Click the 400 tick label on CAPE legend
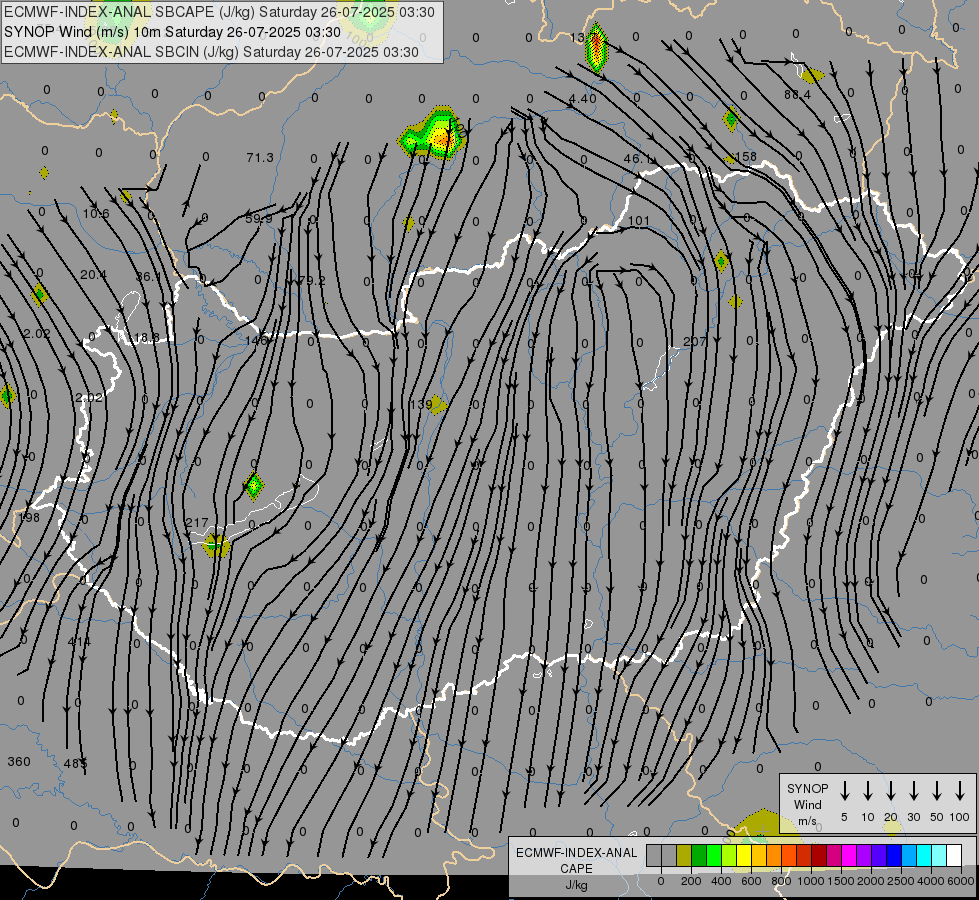The image size is (979, 900). pyautogui.click(x=721, y=881)
